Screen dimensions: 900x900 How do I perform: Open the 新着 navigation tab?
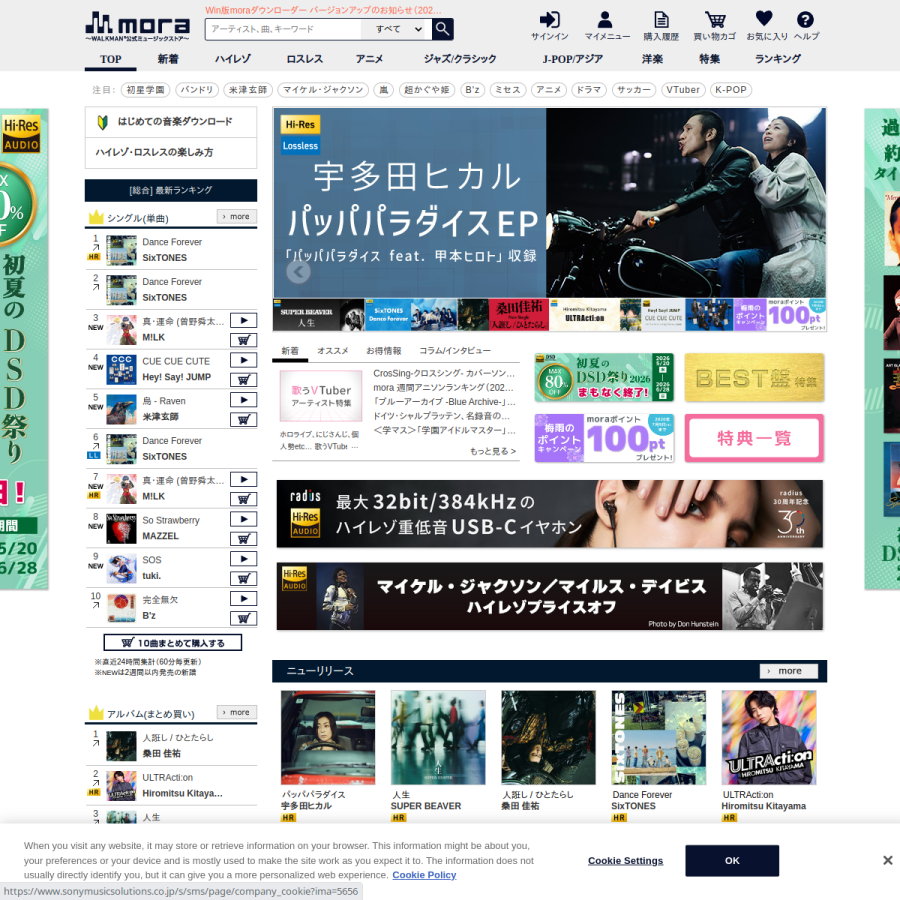168,59
